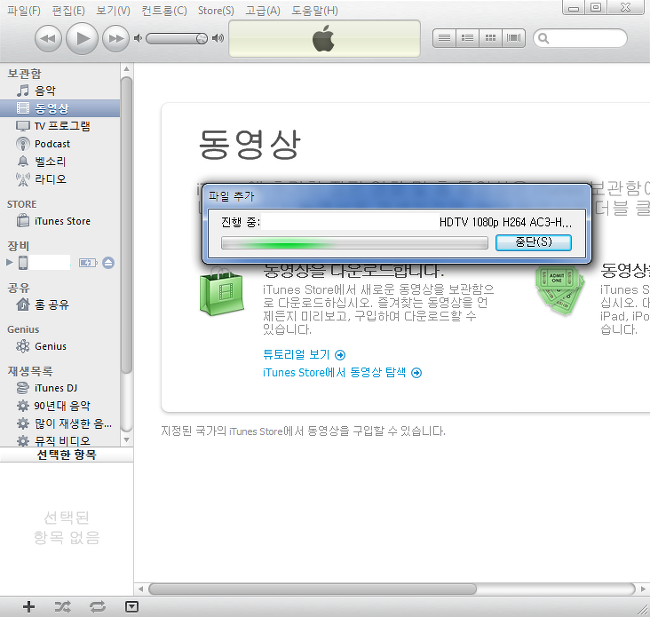Viewport: 650px width, 617px height.
Task: Open the 고급(A) menu
Action: tap(262, 10)
